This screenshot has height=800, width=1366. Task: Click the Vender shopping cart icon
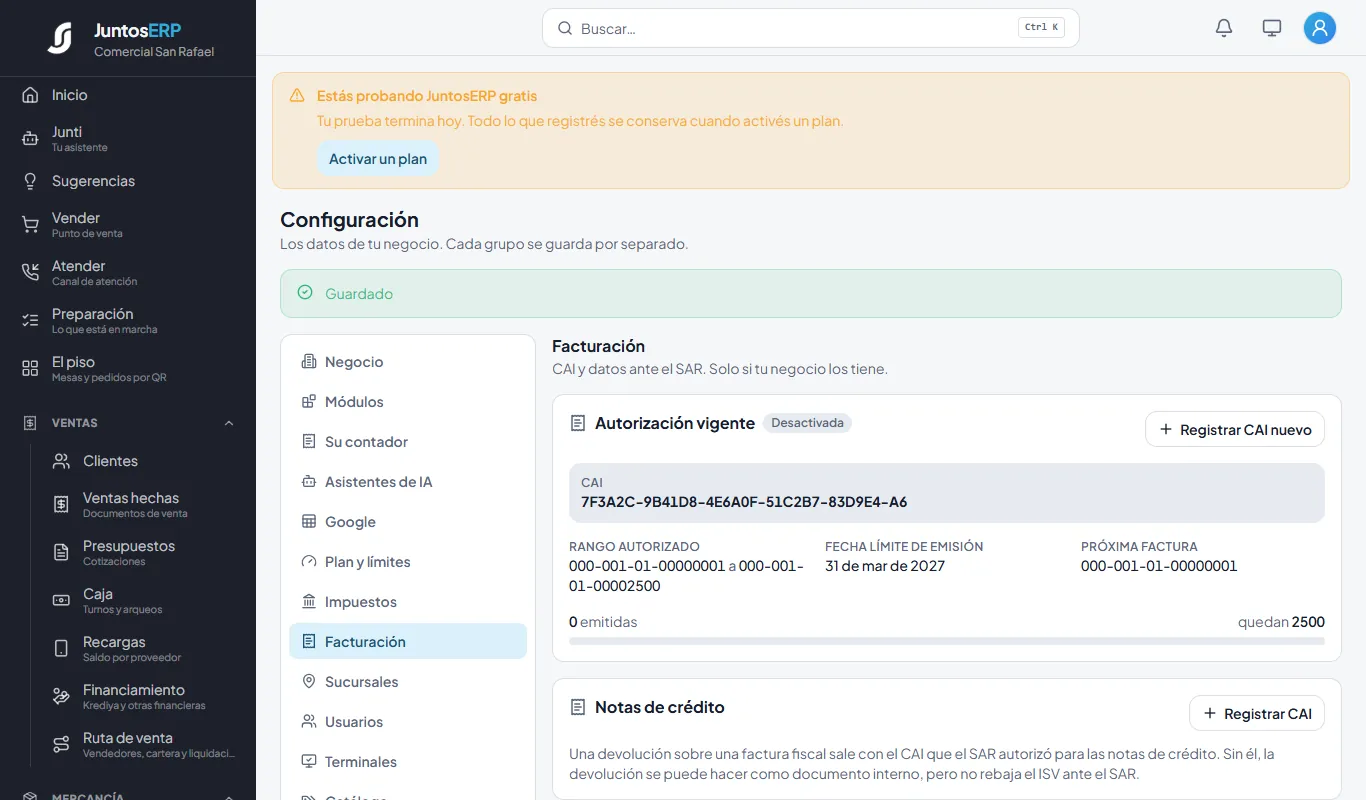[x=30, y=225]
